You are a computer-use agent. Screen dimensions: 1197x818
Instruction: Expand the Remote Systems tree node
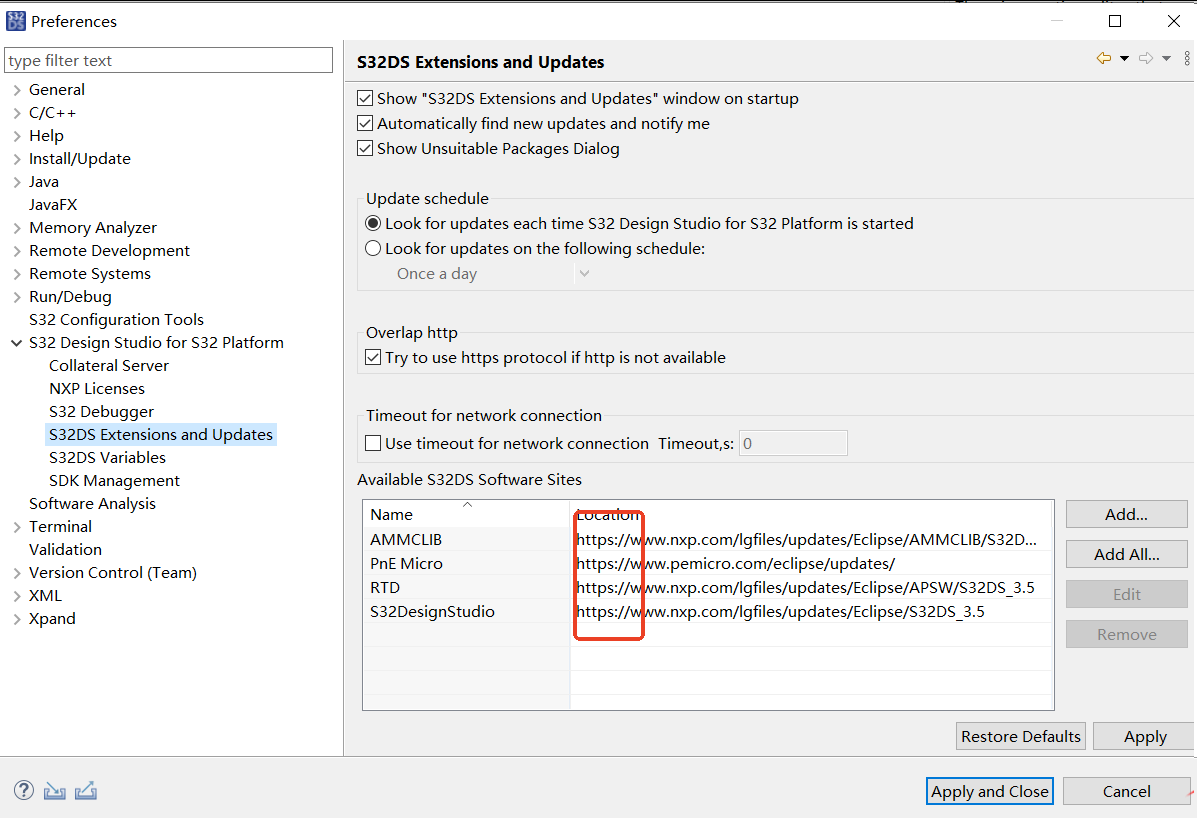point(17,274)
